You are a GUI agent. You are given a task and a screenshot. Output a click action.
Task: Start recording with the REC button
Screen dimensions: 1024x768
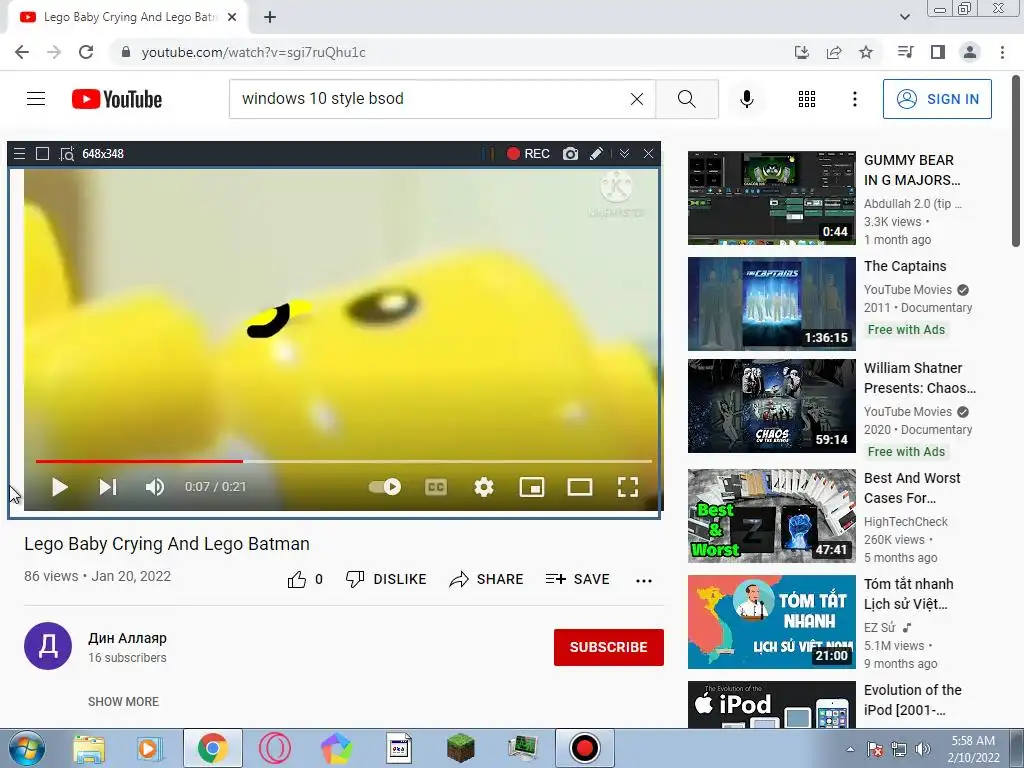click(528, 153)
